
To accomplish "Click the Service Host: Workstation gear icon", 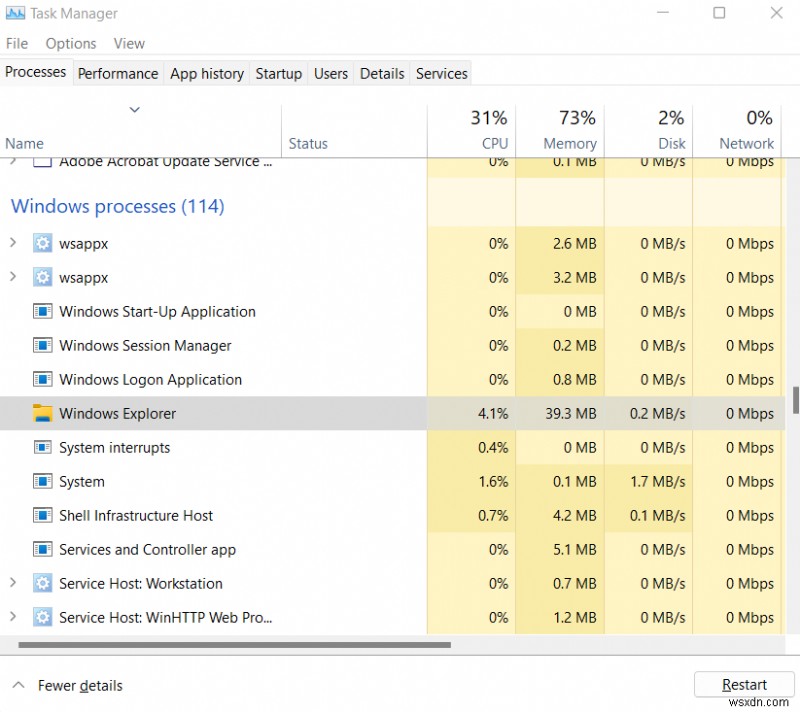I will 42,583.
